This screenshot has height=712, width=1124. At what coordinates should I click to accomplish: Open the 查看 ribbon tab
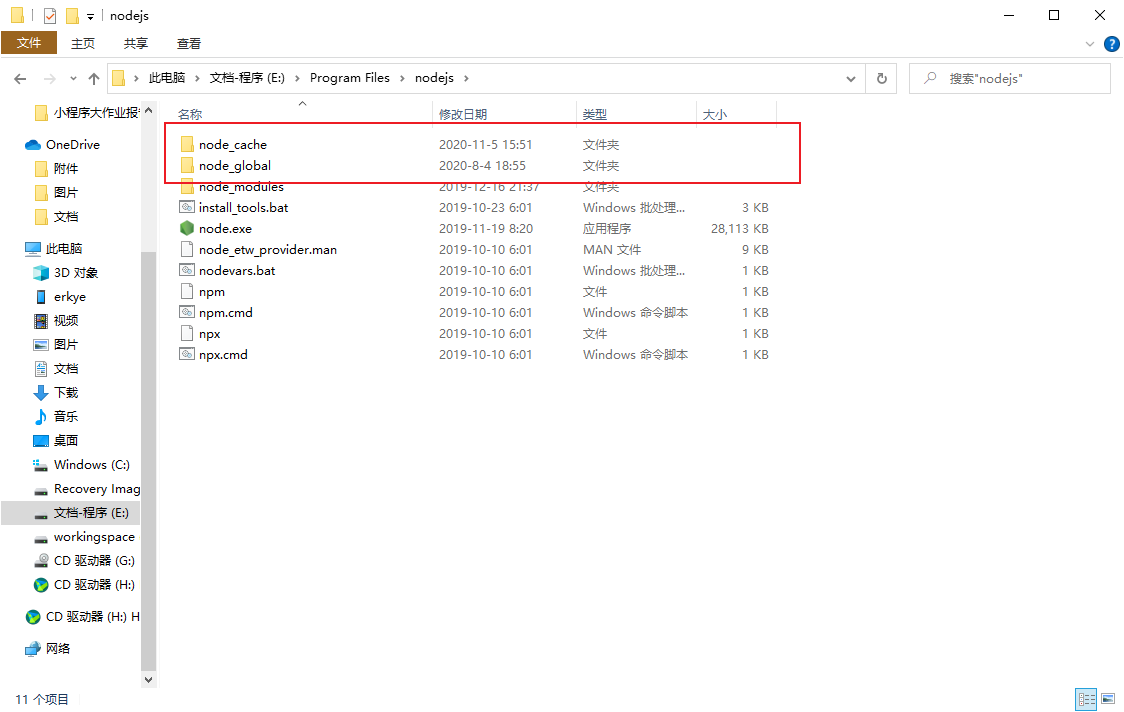tap(189, 44)
